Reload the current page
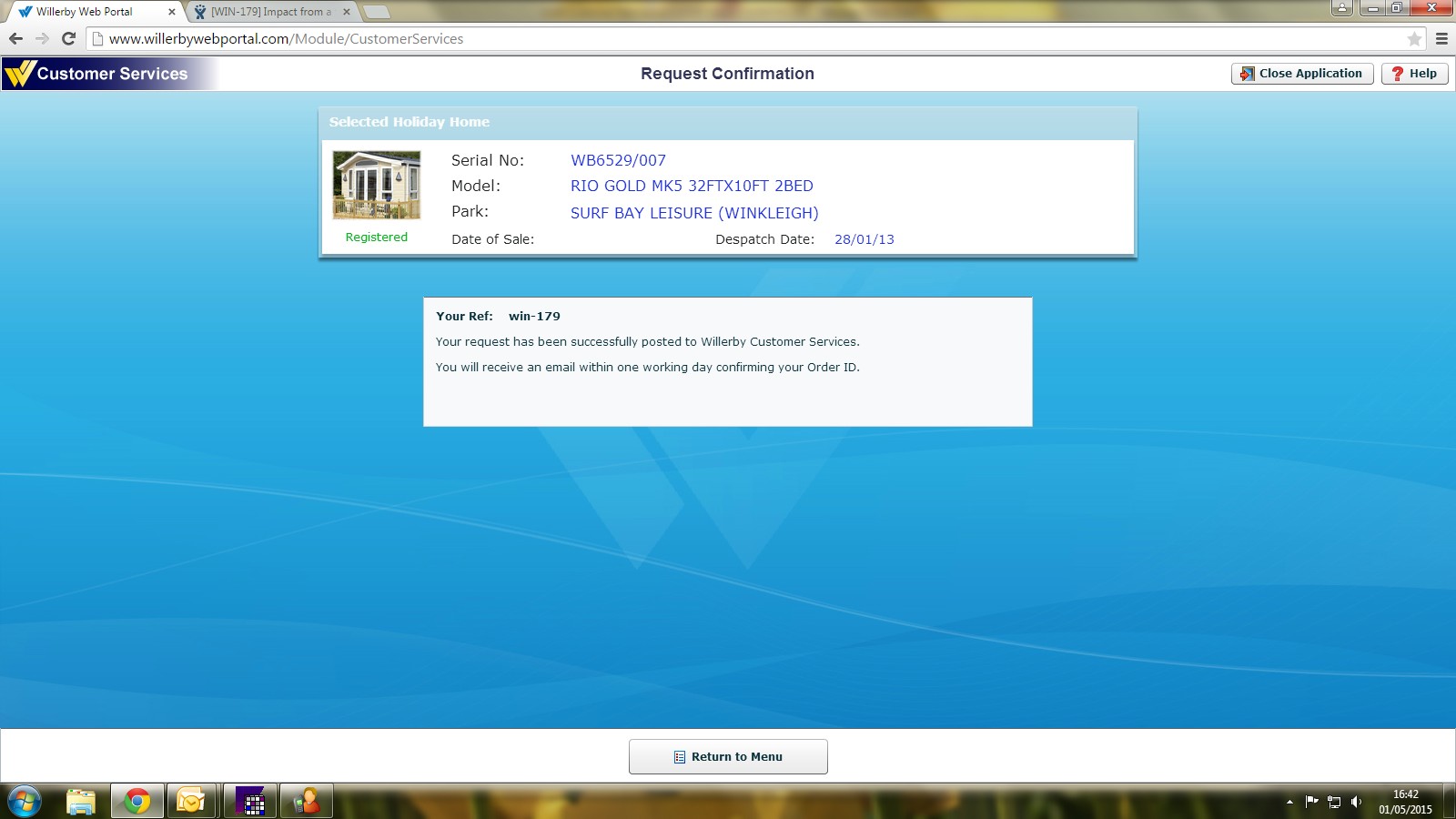Viewport: 1456px width, 819px height. [x=68, y=38]
